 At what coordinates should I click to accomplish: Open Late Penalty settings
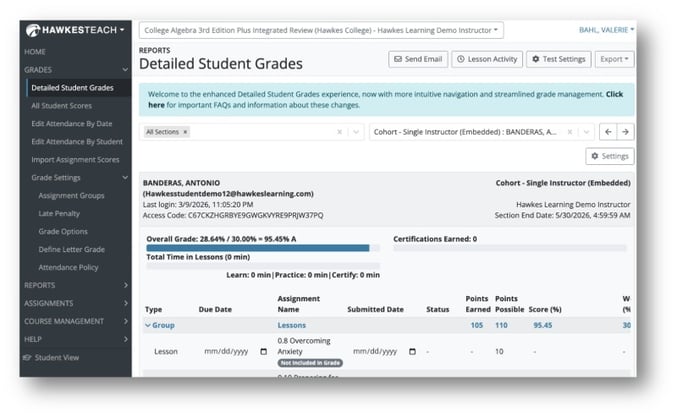click(59, 214)
